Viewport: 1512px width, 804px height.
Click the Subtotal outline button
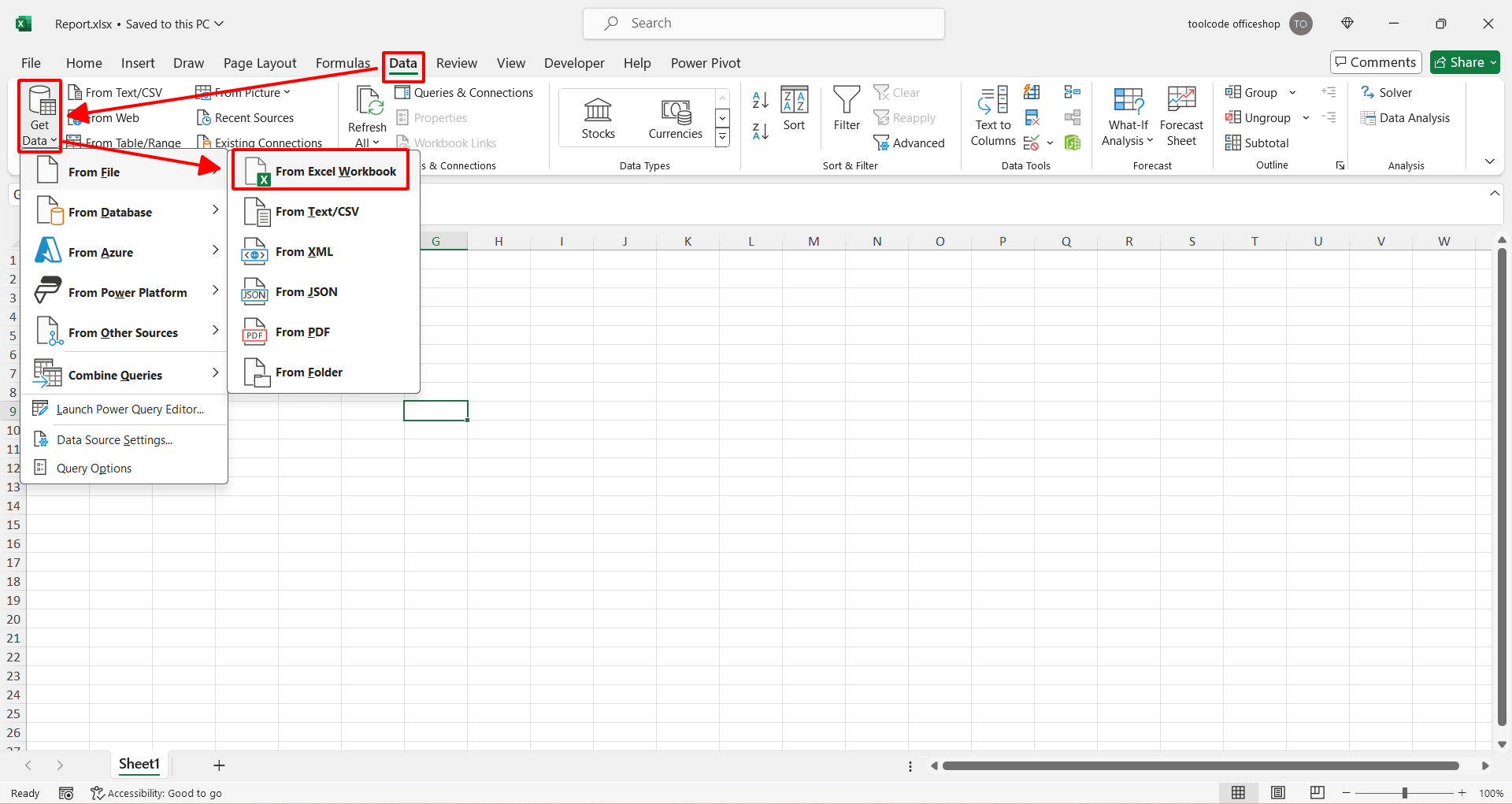[x=1257, y=143]
